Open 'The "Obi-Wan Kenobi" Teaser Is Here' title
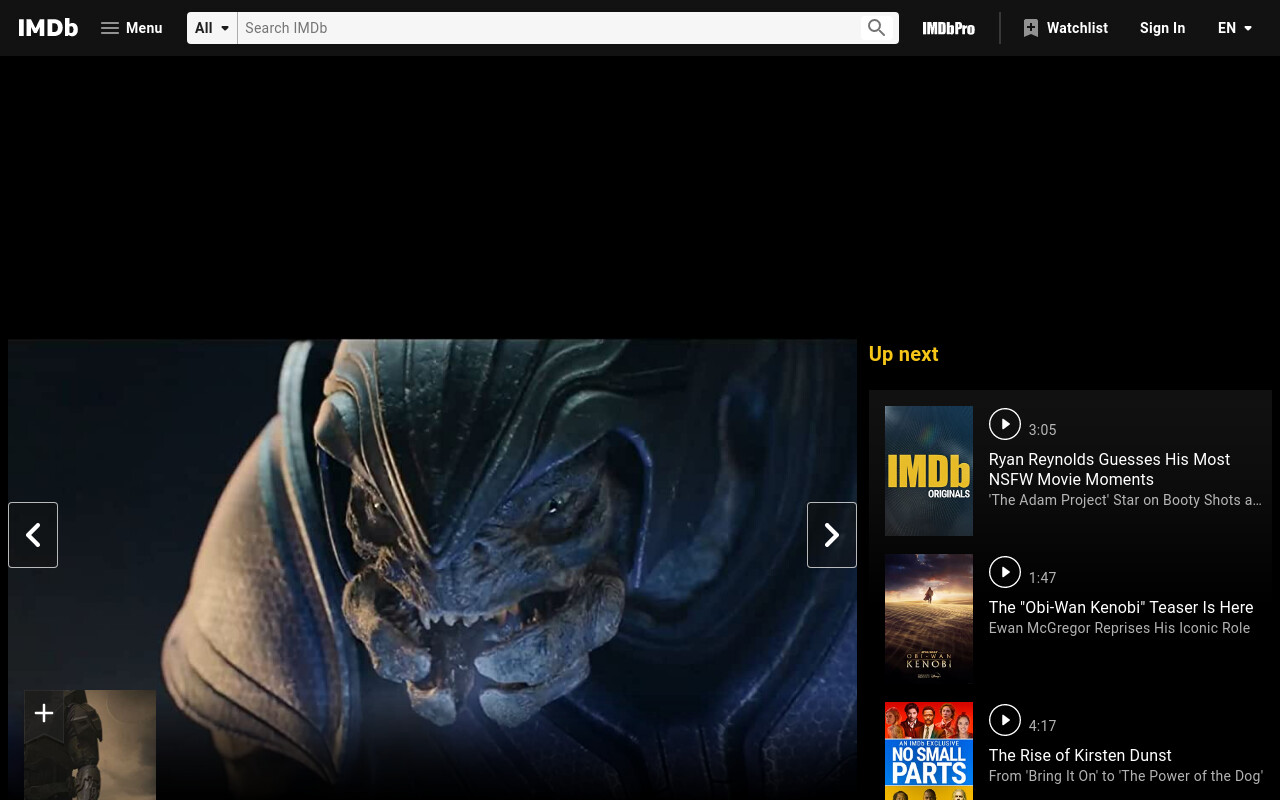This screenshot has height=800, width=1280. pos(1121,607)
